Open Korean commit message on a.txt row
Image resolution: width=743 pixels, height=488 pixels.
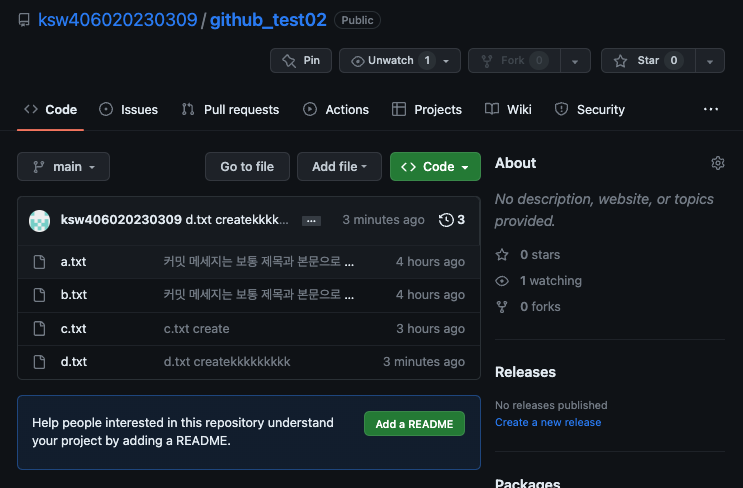[259, 262]
